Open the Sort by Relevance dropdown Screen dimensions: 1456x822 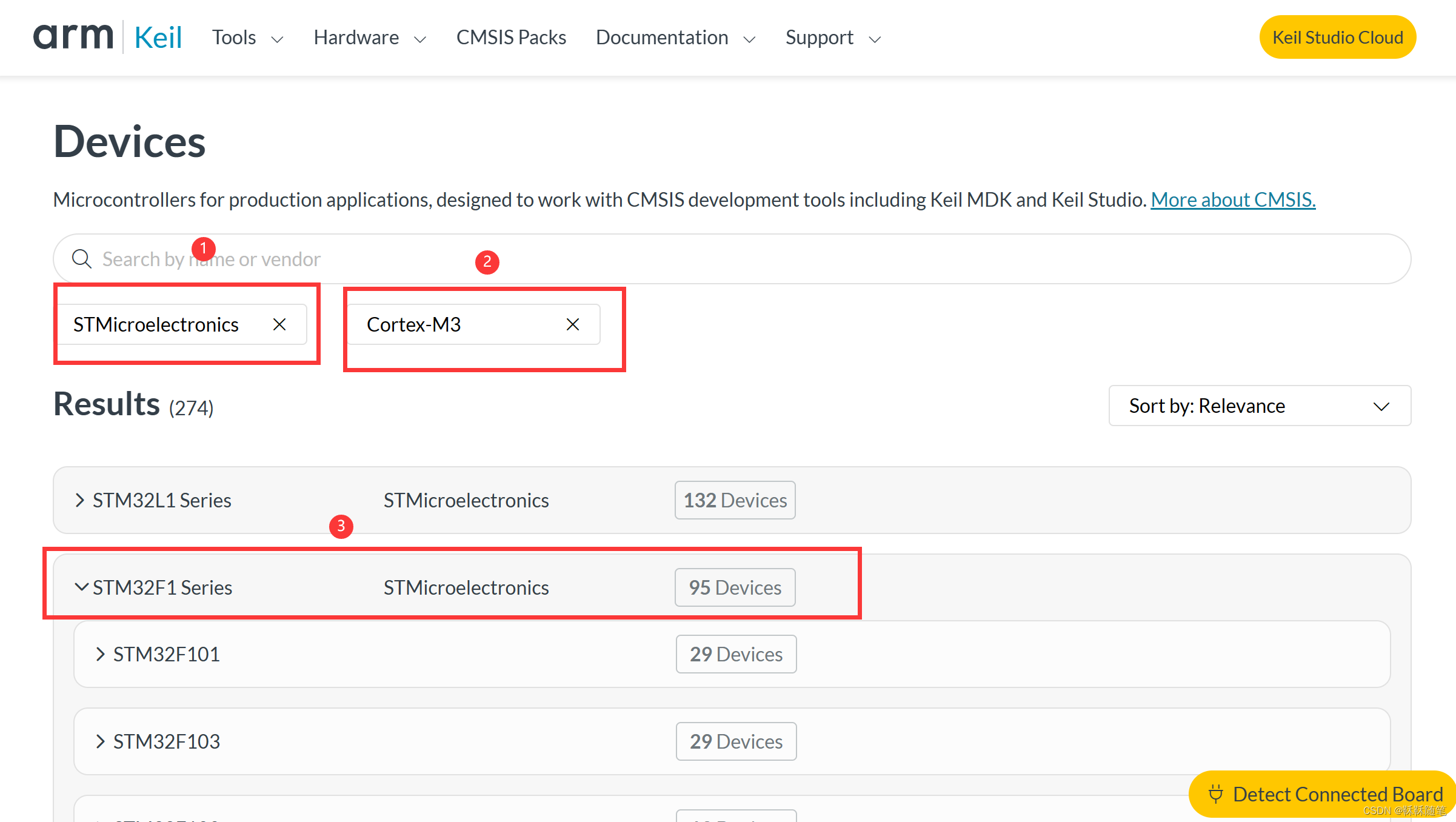(1259, 406)
